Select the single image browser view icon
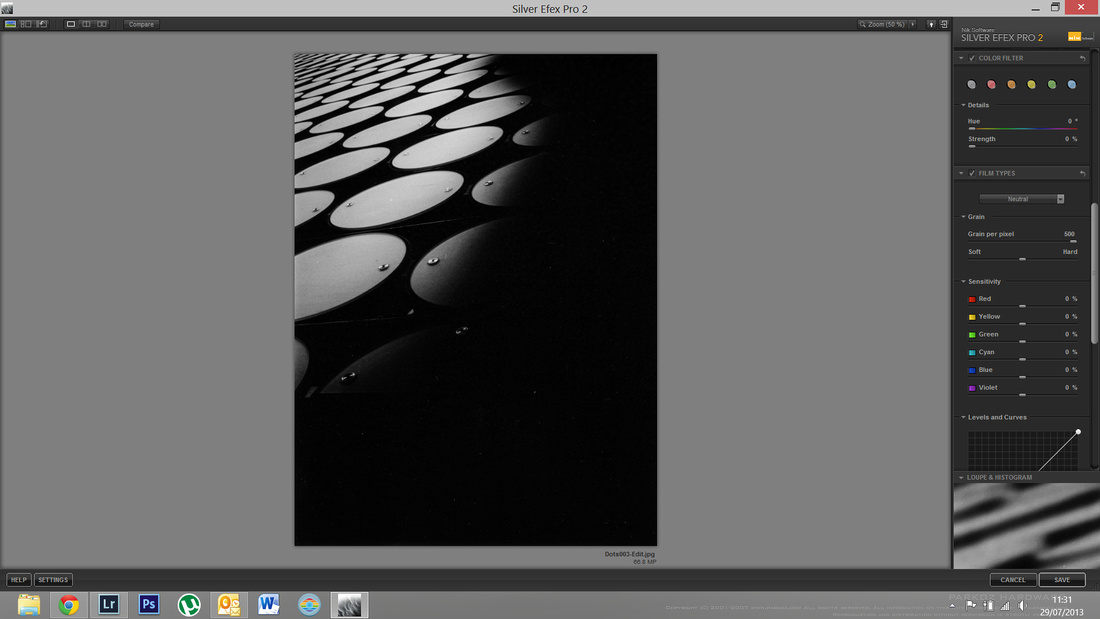The height and width of the screenshot is (619, 1100). [11, 24]
